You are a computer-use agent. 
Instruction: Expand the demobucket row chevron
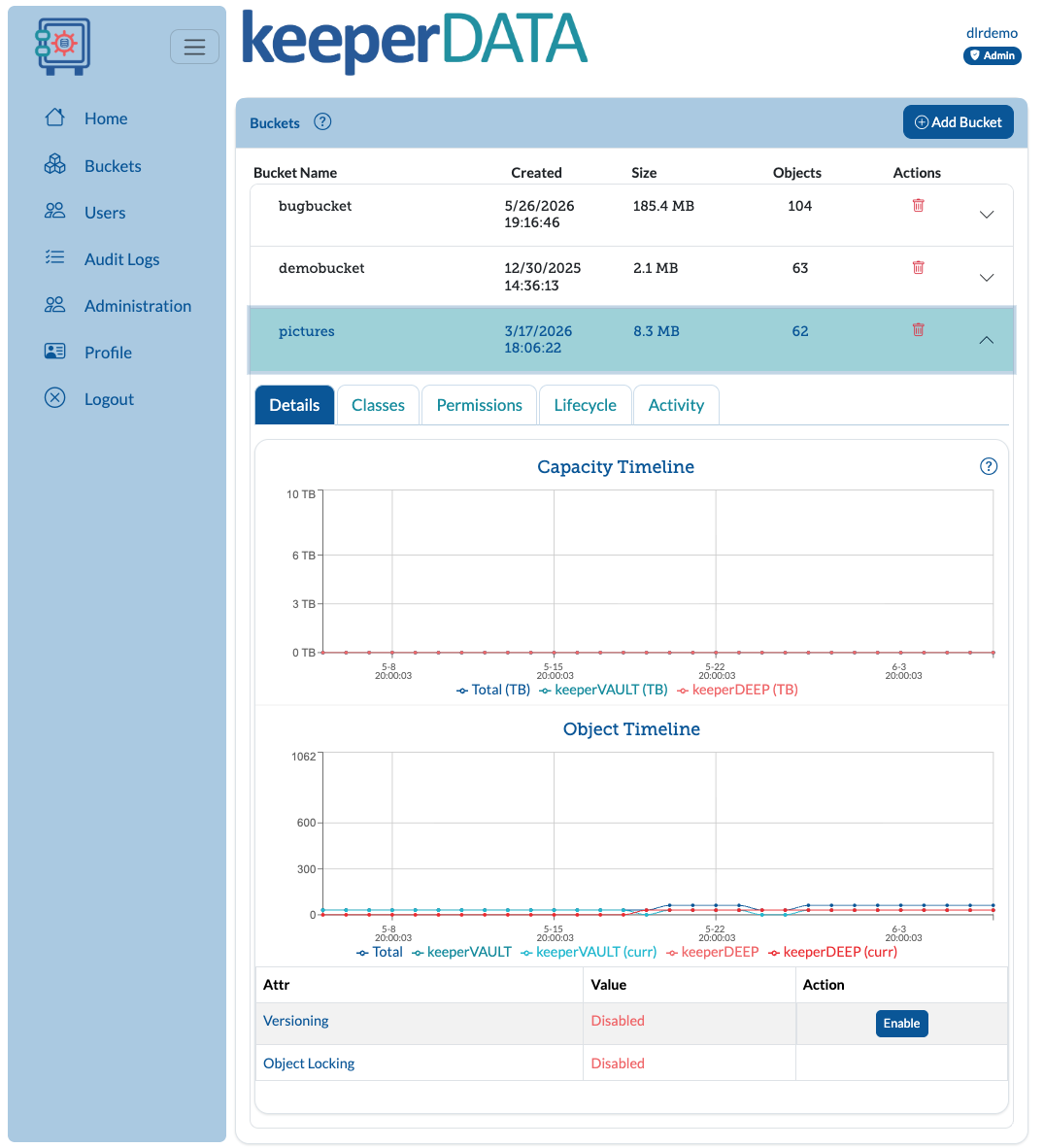[x=987, y=278]
